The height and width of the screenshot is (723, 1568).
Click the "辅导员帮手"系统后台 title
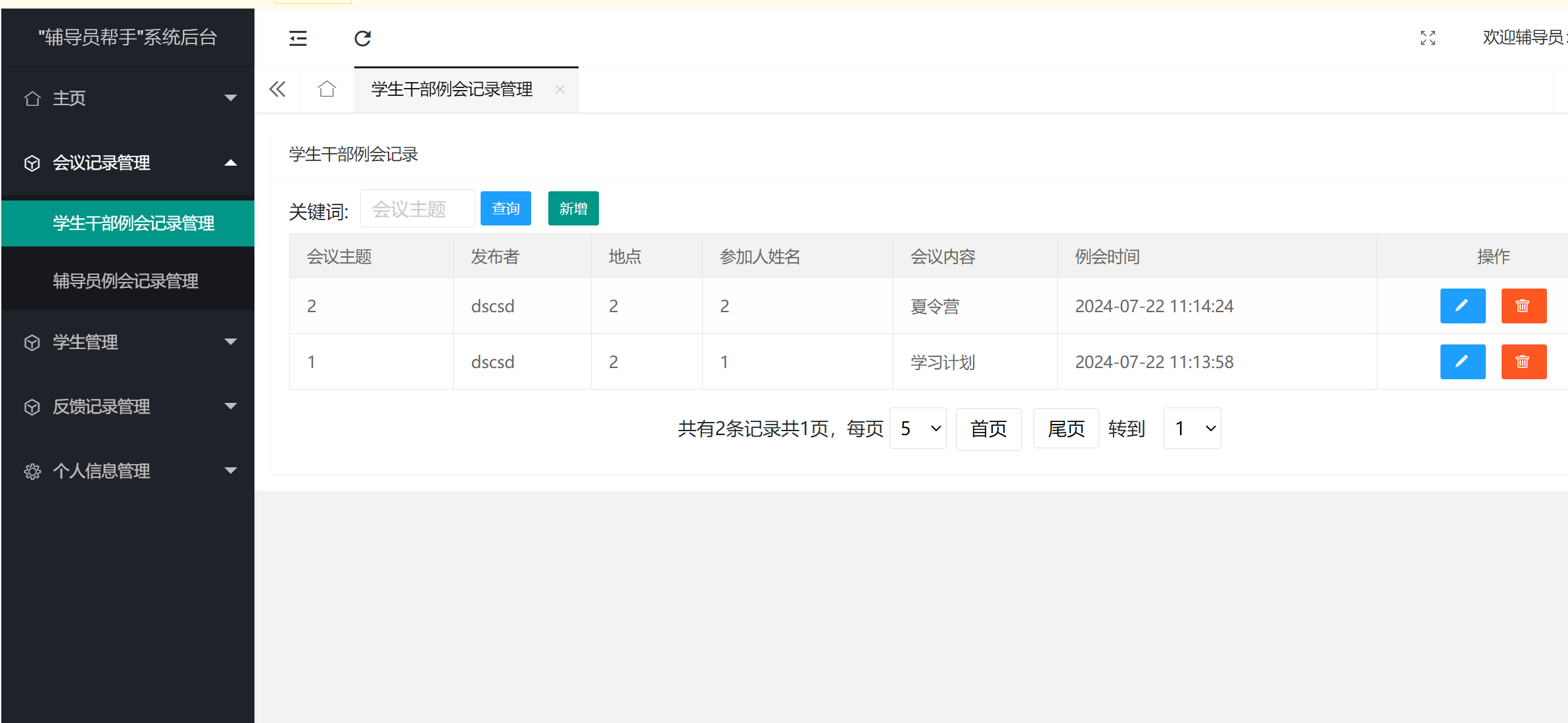[x=128, y=37]
